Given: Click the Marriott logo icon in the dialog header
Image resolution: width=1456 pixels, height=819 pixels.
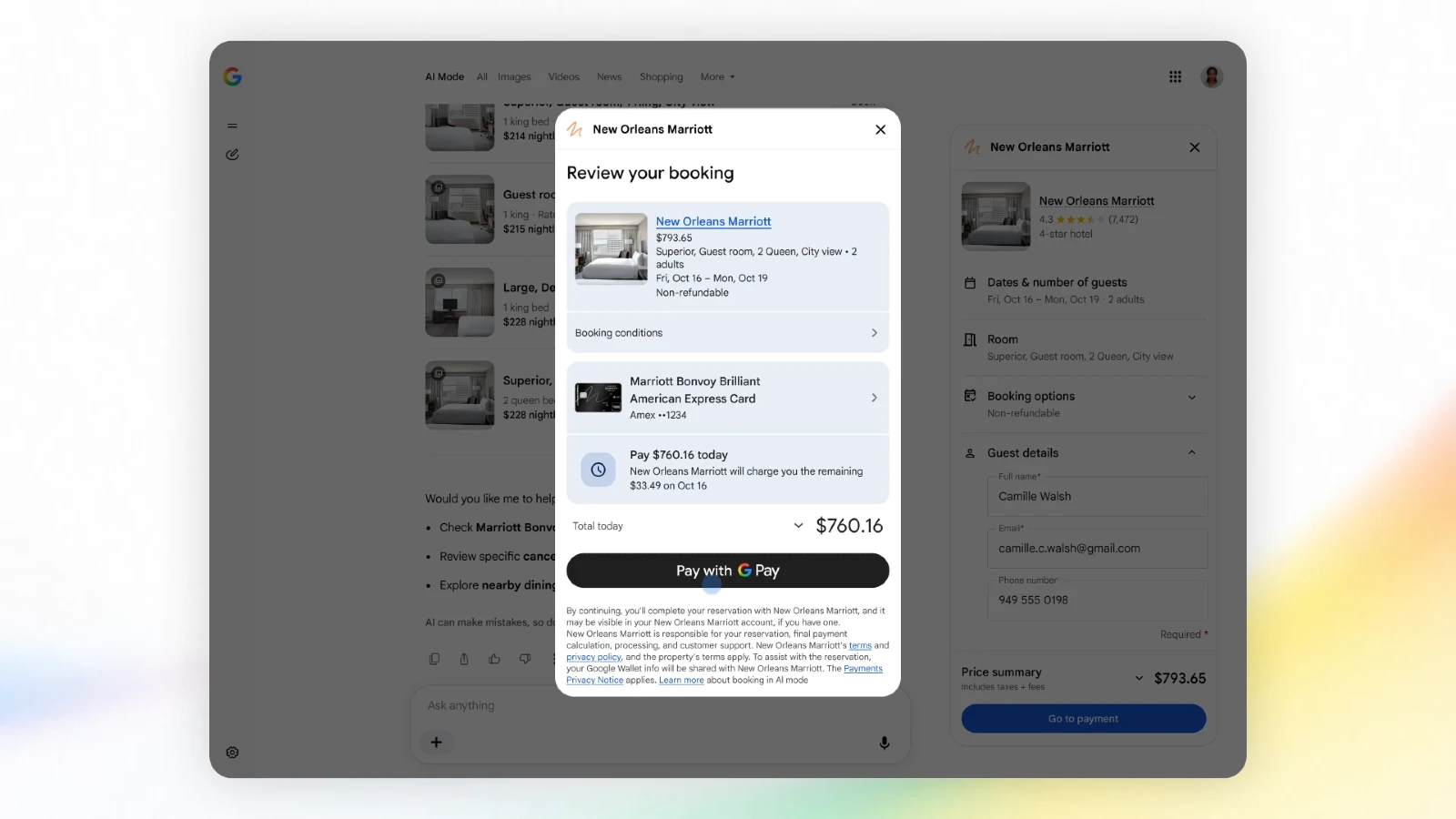Looking at the screenshot, I should click(x=574, y=129).
